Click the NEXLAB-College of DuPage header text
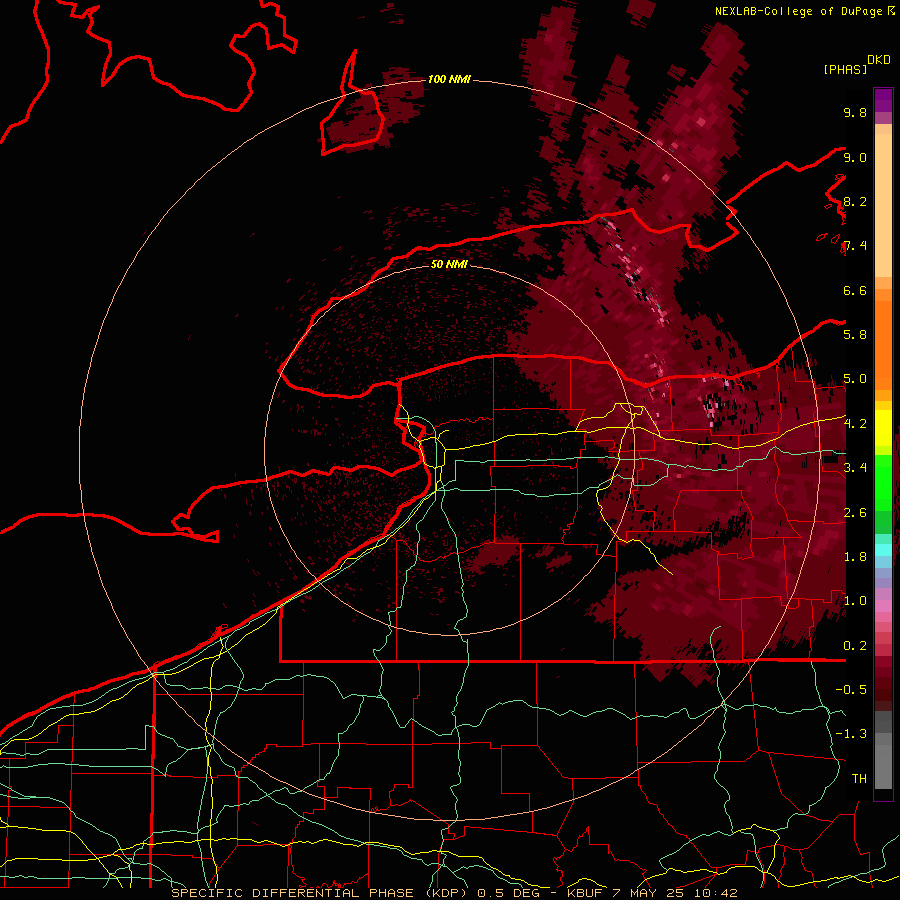 (x=798, y=11)
